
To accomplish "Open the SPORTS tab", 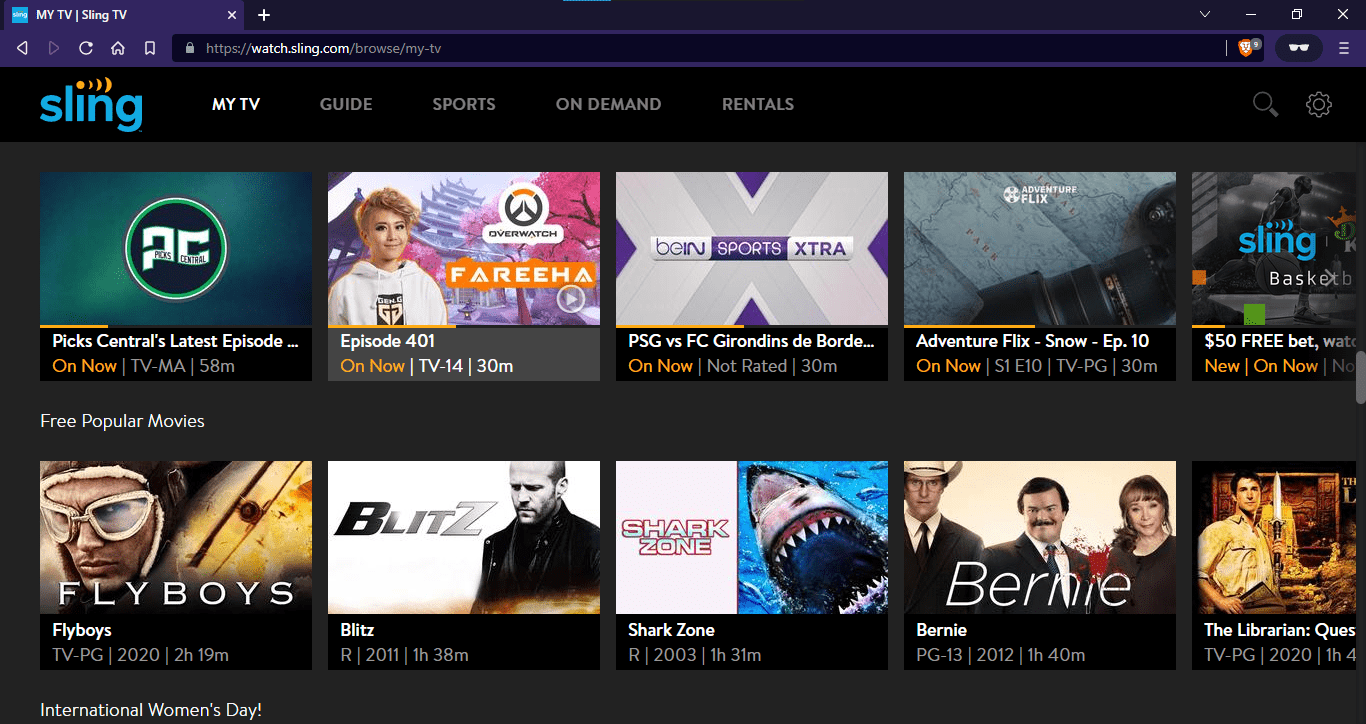I will pos(464,104).
